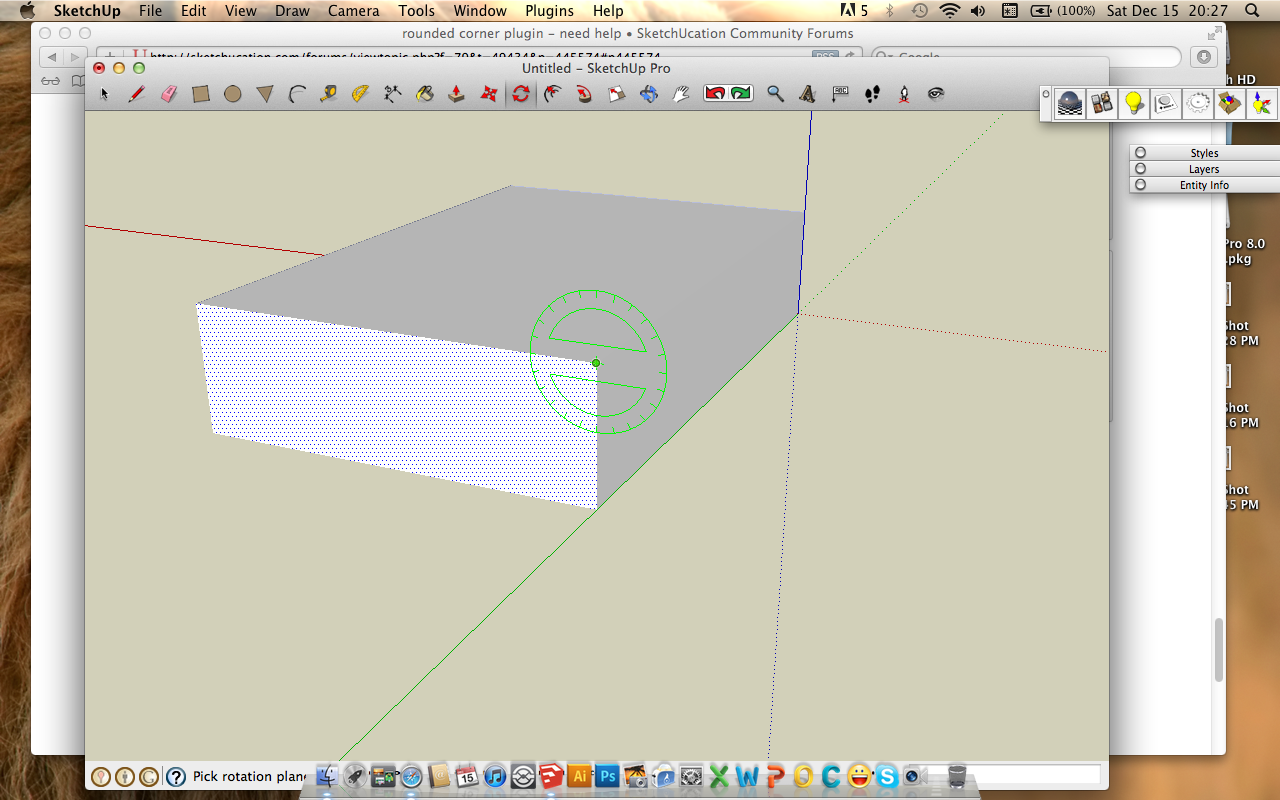
Task: Select the Polygon triangle tool
Action: coord(265,94)
